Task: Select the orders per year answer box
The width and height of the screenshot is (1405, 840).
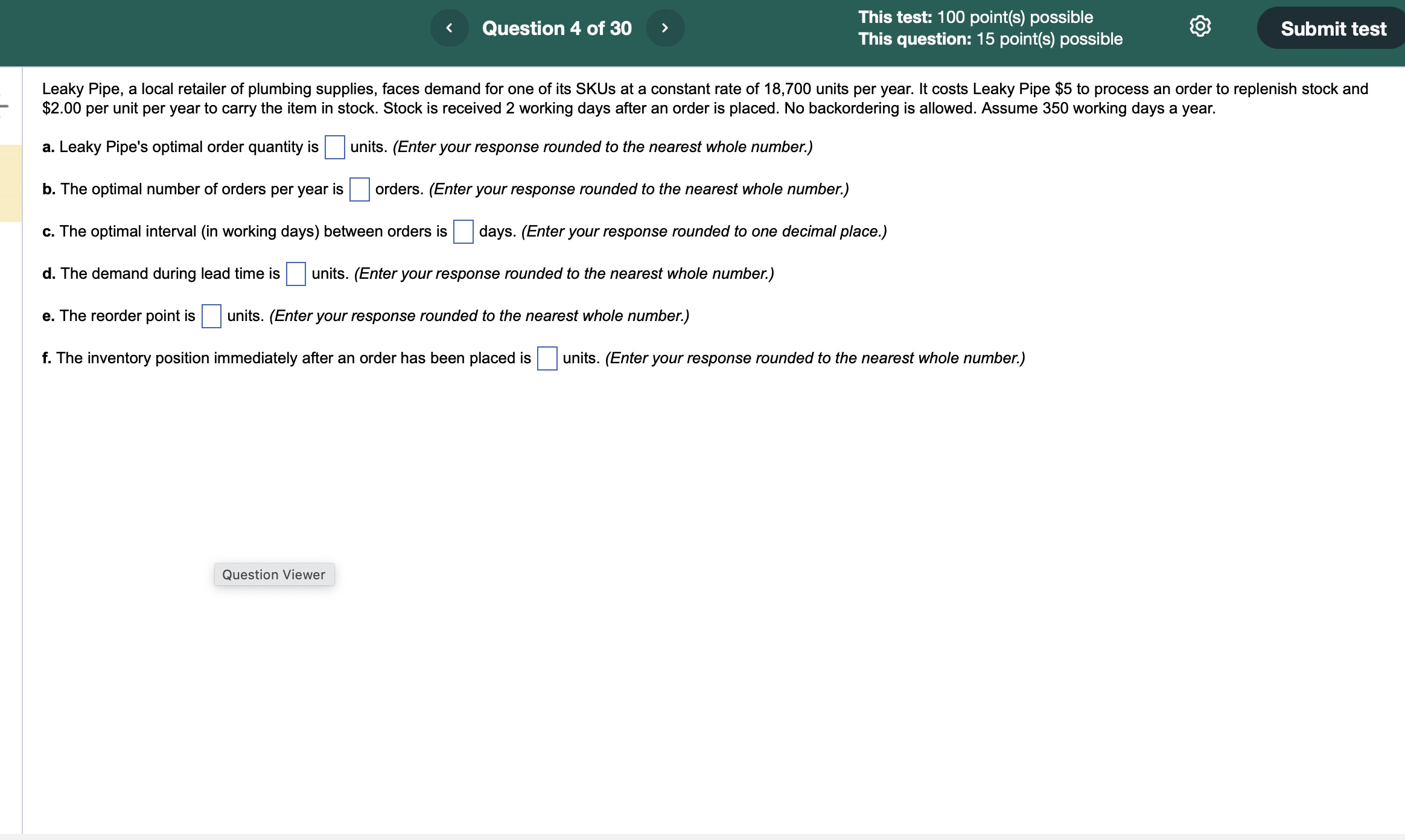Action: click(359, 189)
